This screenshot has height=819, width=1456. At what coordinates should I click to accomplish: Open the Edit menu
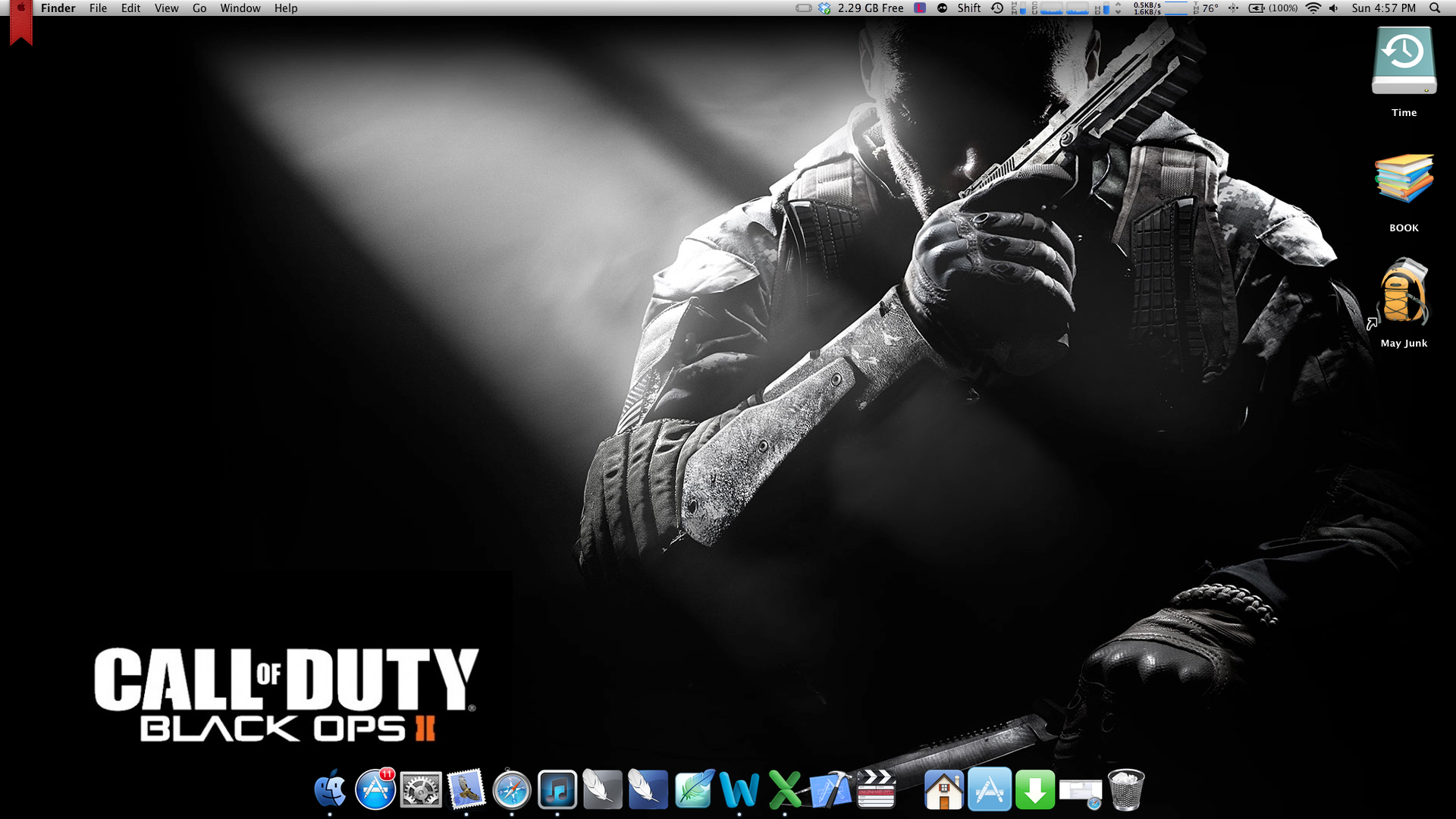[130, 8]
